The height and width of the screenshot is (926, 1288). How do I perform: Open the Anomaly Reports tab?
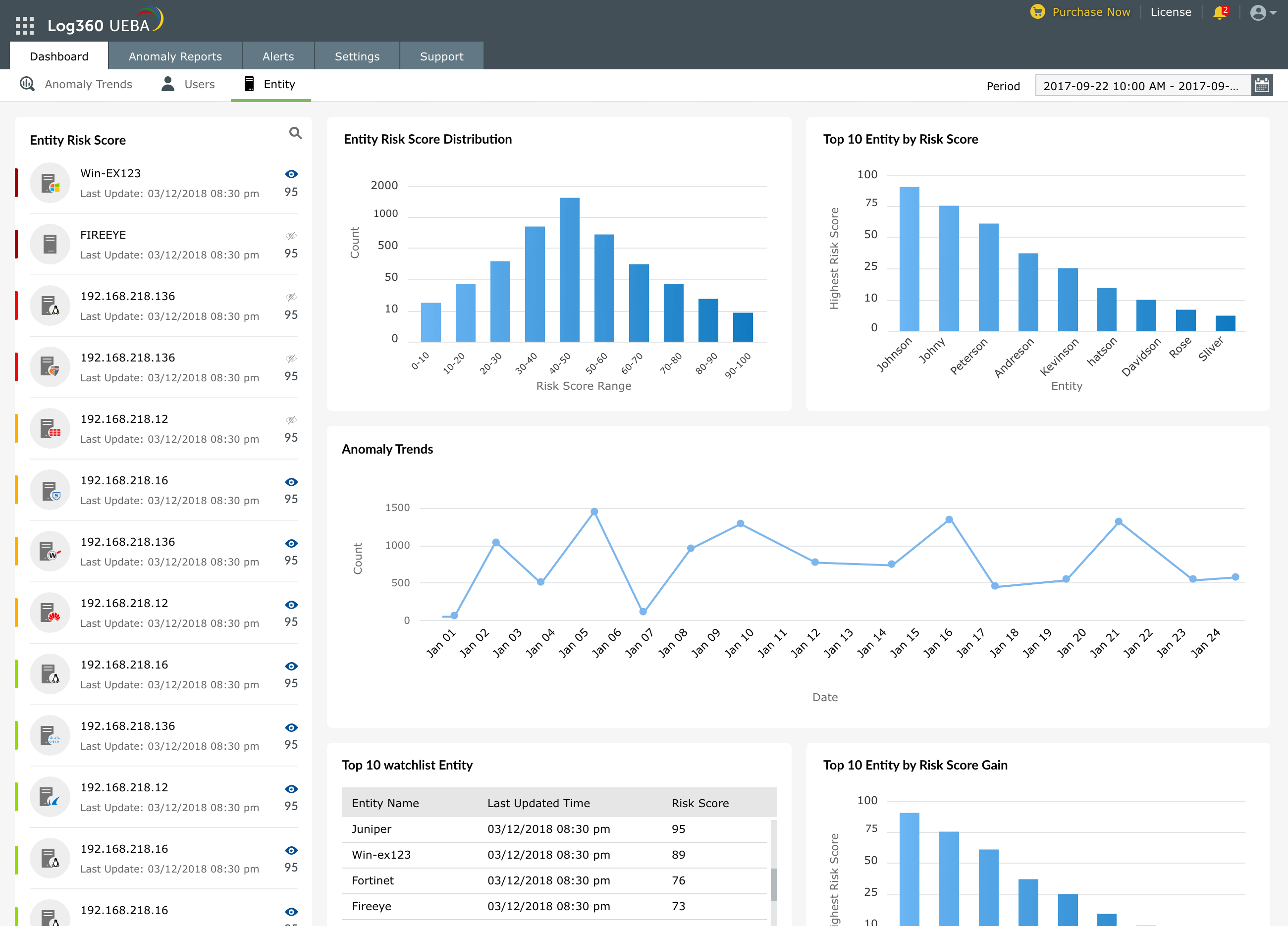coord(175,56)
